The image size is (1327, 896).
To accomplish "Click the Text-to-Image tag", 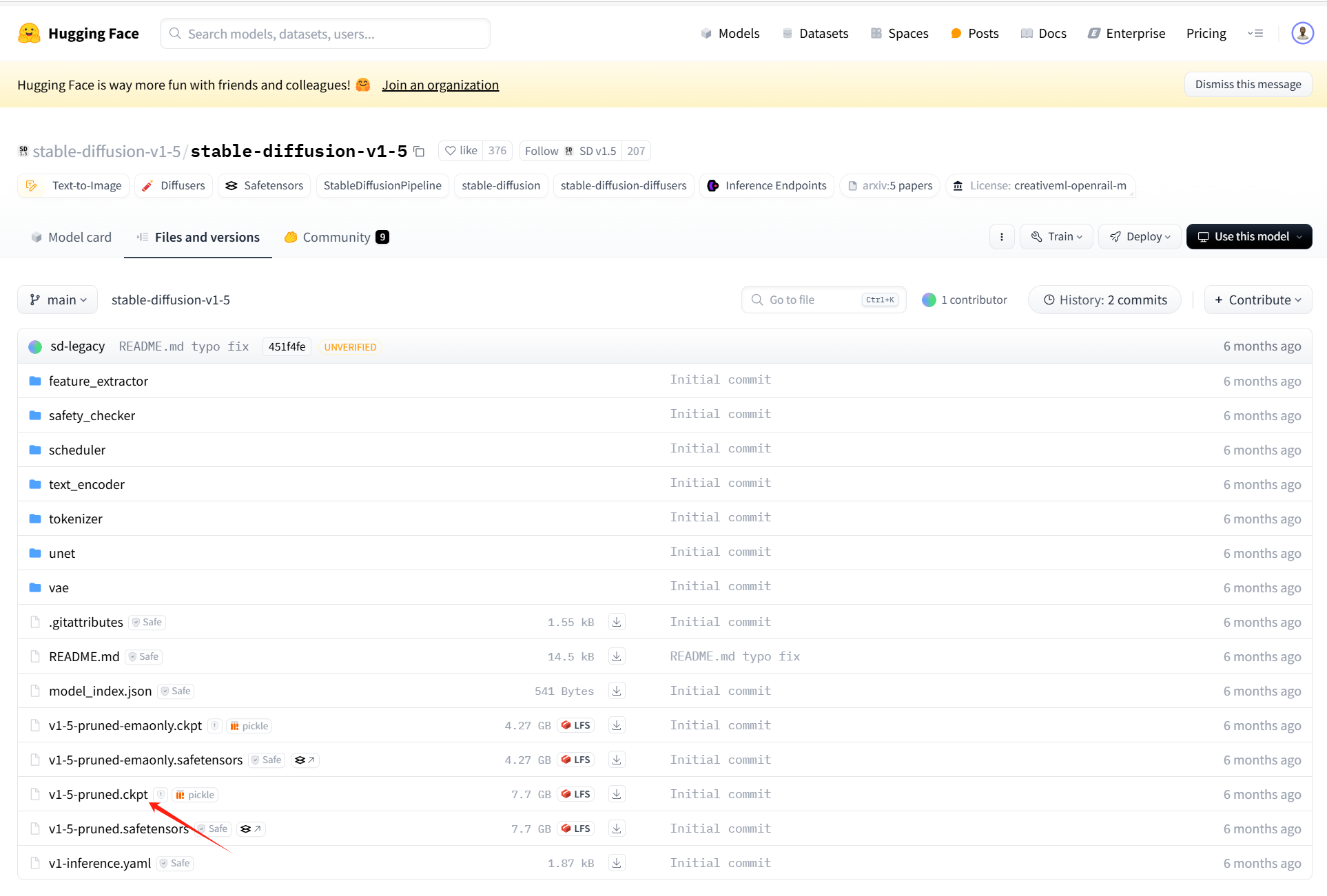I will (74, 186).
